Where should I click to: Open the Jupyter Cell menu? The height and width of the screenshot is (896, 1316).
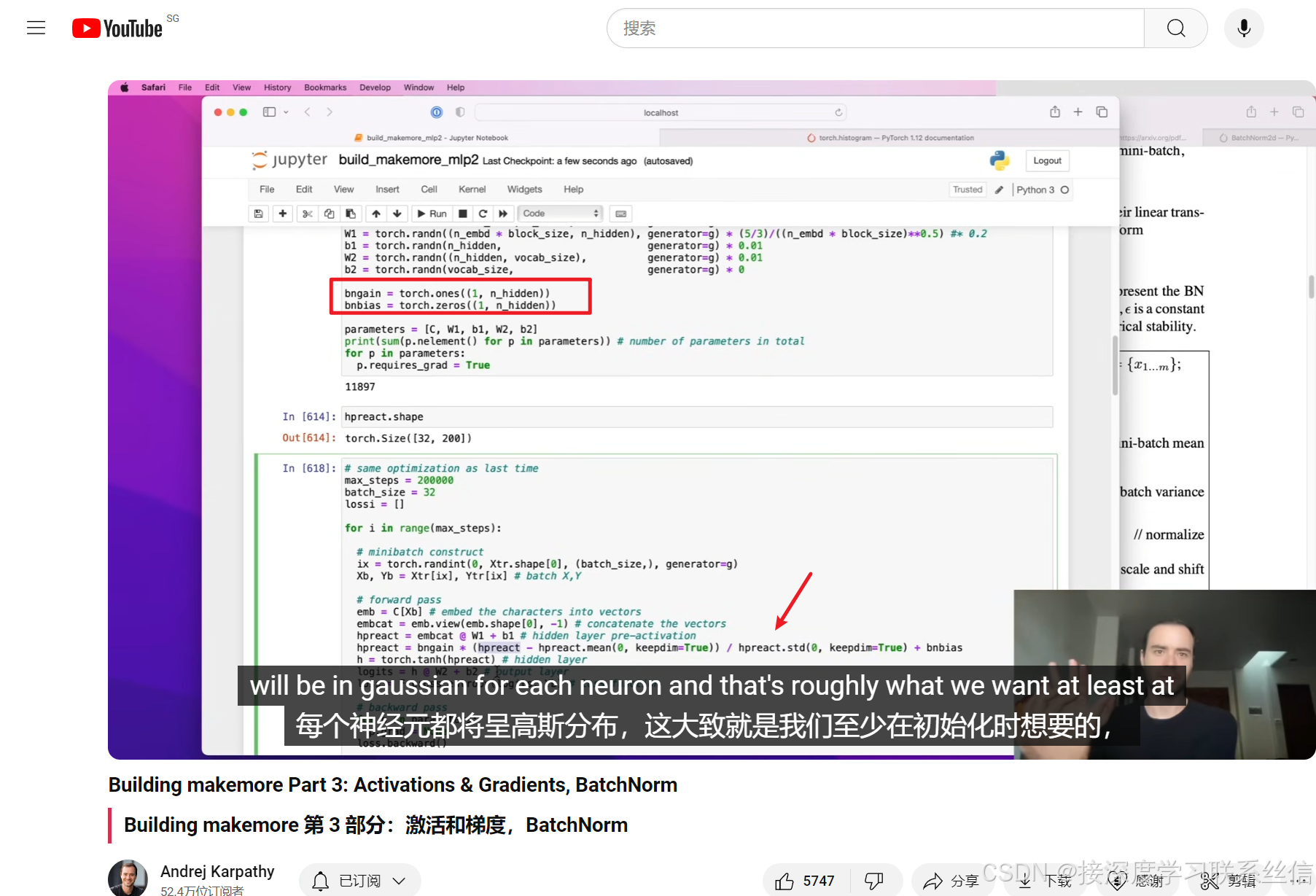click(429, 190)
